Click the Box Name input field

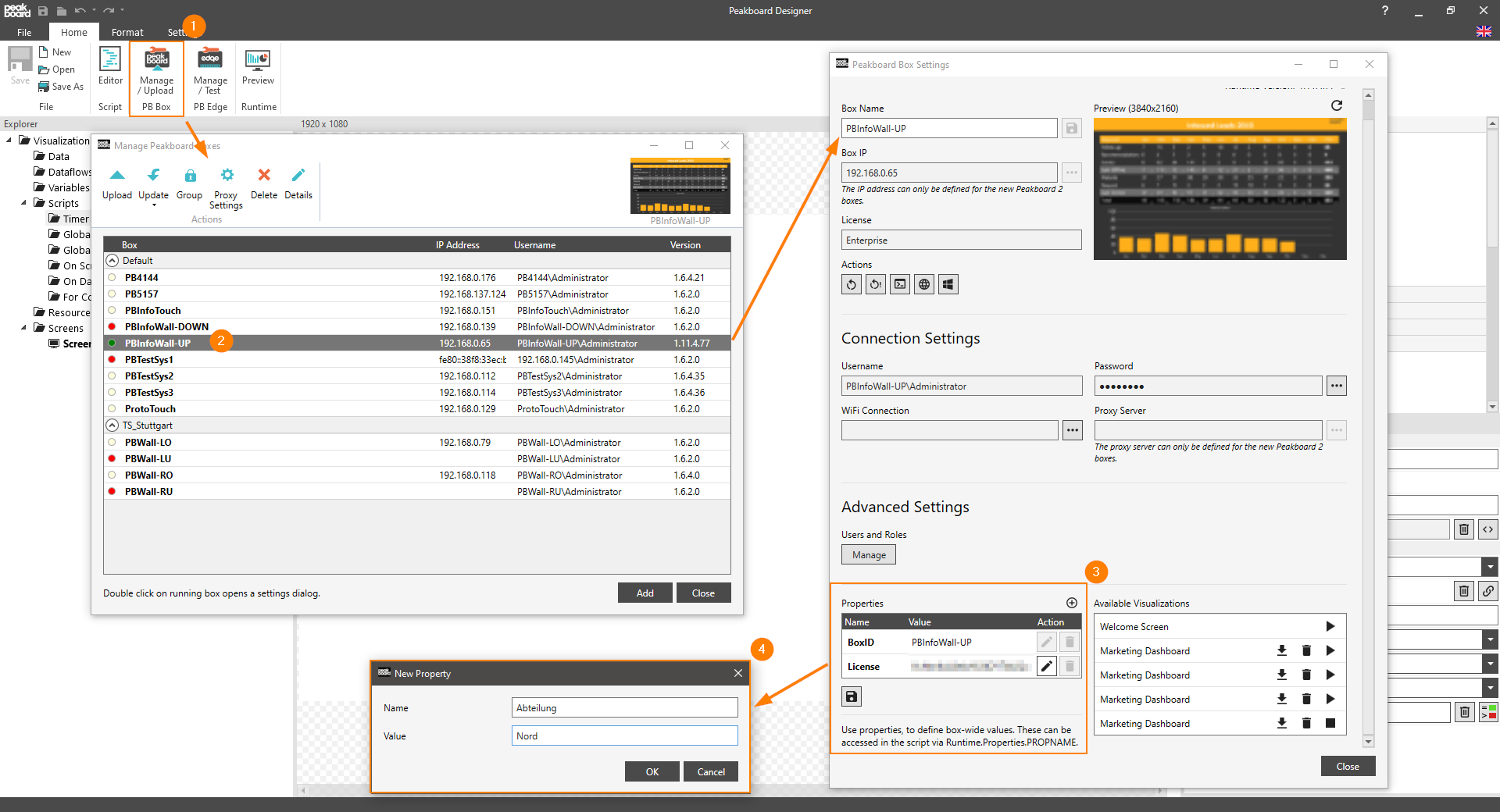(949, 128)
